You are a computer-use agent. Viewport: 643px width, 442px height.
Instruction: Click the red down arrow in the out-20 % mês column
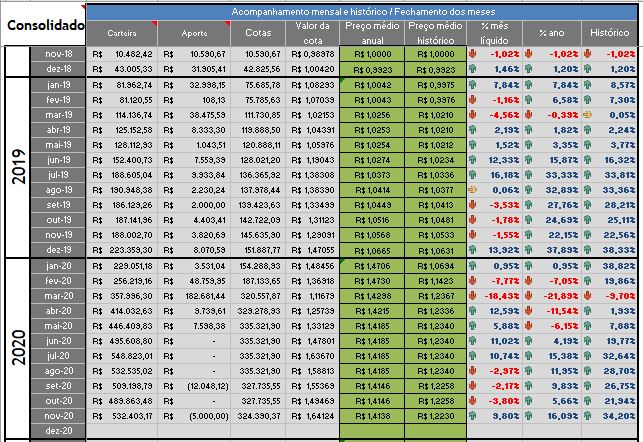pyautogui.click(x=472, y=401)
